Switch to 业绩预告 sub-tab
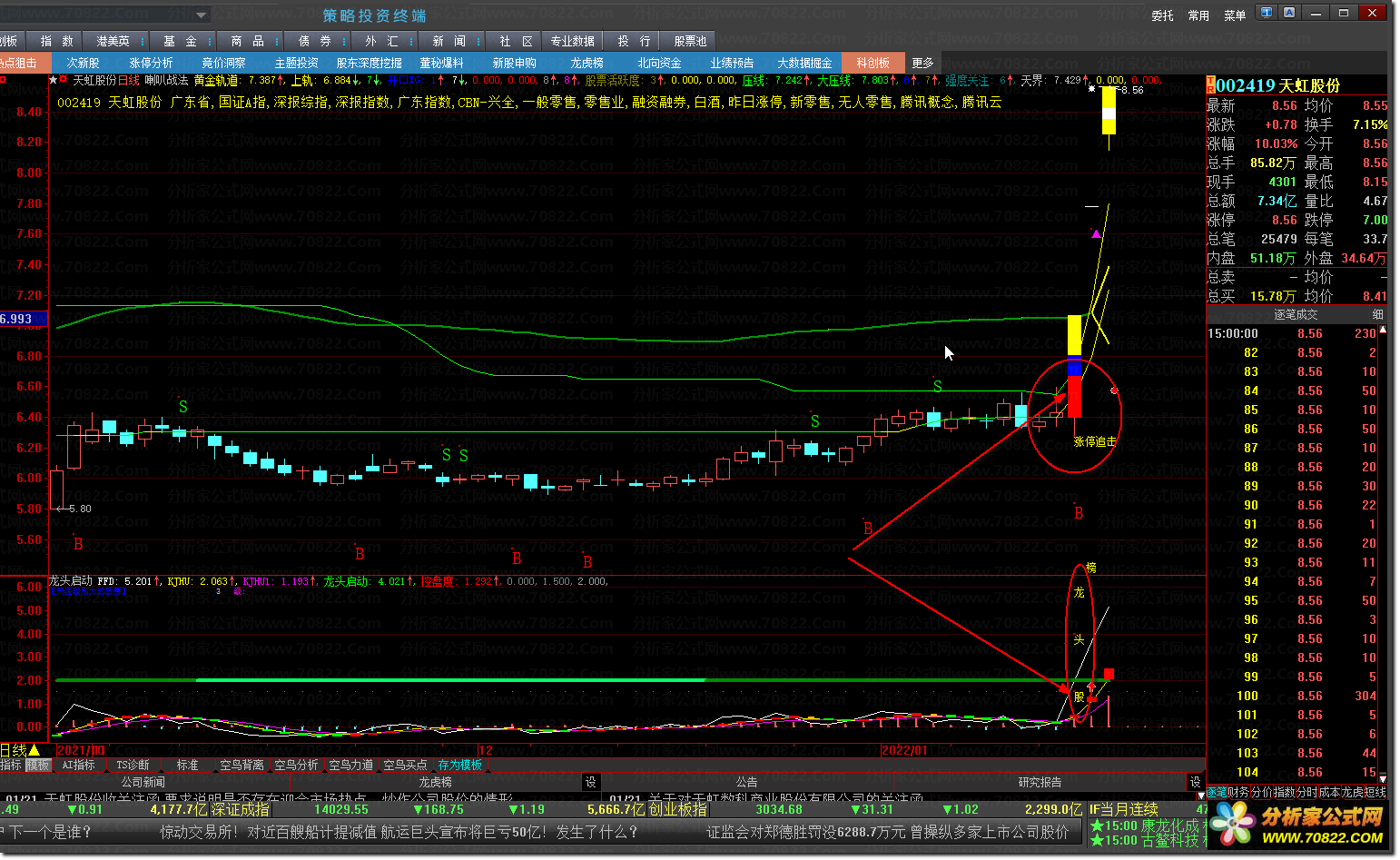Image resolution: width=1400 pixels, height=860 pixels. pos(732,63)
